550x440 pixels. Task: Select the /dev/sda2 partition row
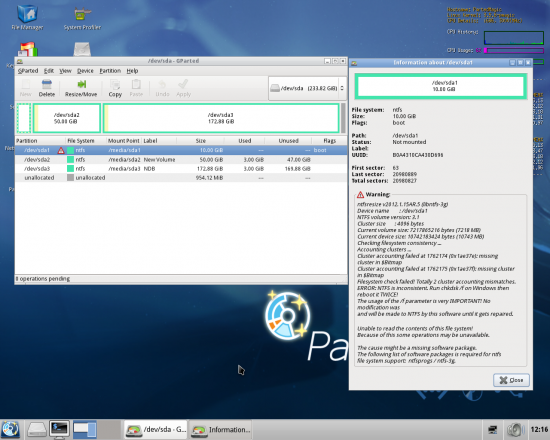(x=181, y=160)
